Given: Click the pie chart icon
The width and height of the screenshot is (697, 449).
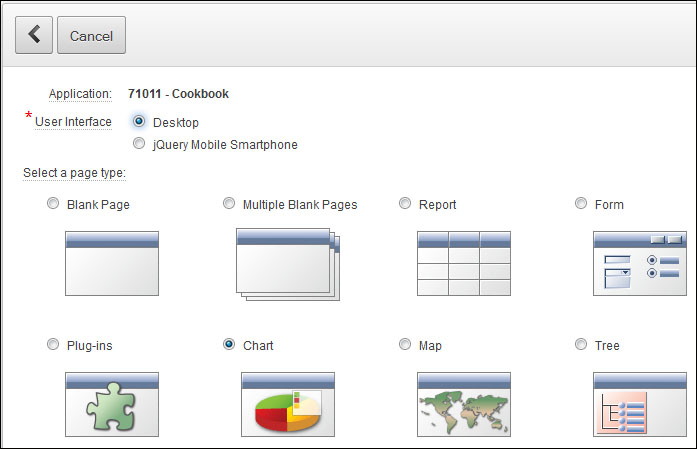Looking at the screenshot, I should coord(288,404).
